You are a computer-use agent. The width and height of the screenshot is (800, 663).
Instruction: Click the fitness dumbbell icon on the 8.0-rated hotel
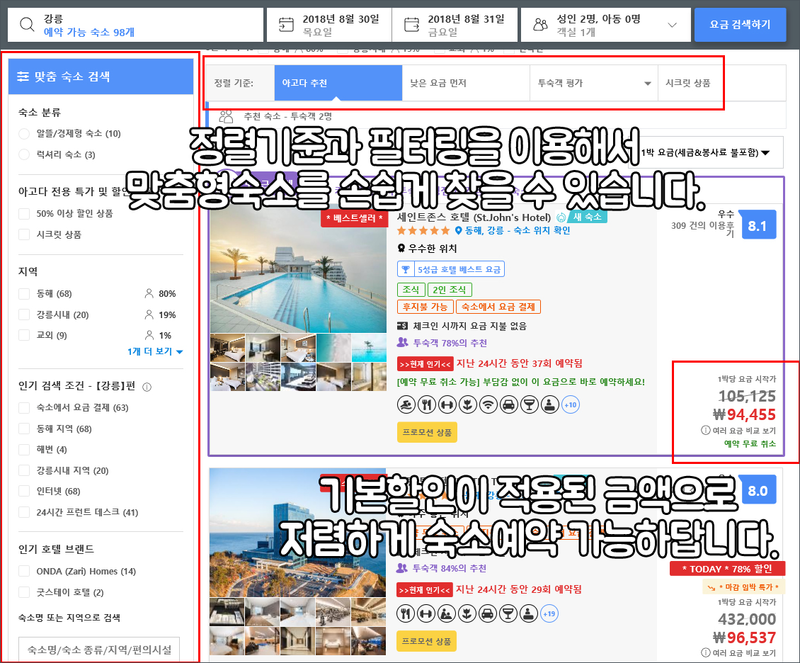[426, 613]
